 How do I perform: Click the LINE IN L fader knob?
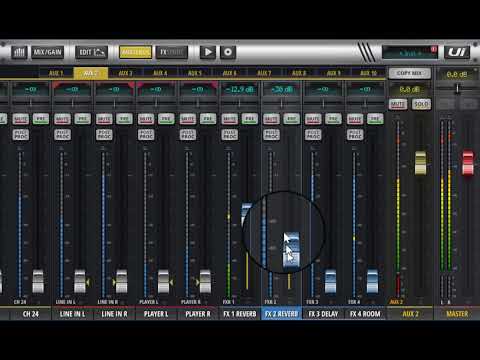click(80, 282)
